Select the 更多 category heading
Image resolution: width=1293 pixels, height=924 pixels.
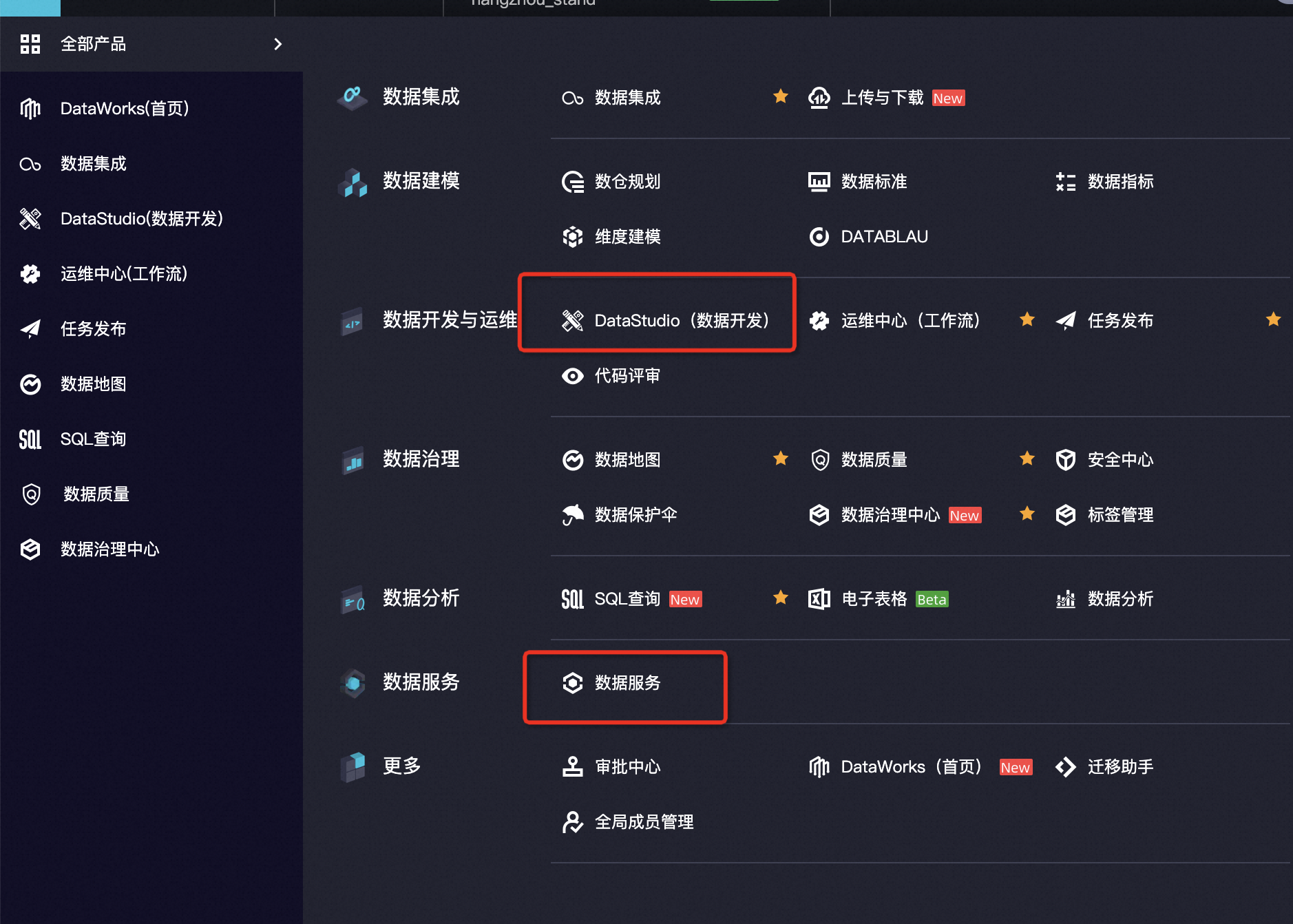point(402,766)
